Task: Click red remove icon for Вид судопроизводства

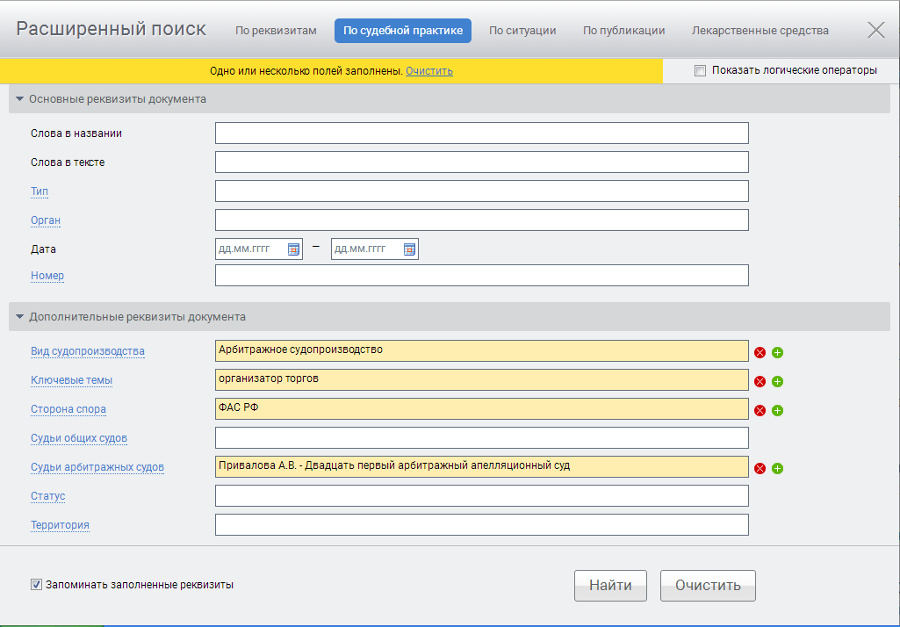Action: (760, 352)
